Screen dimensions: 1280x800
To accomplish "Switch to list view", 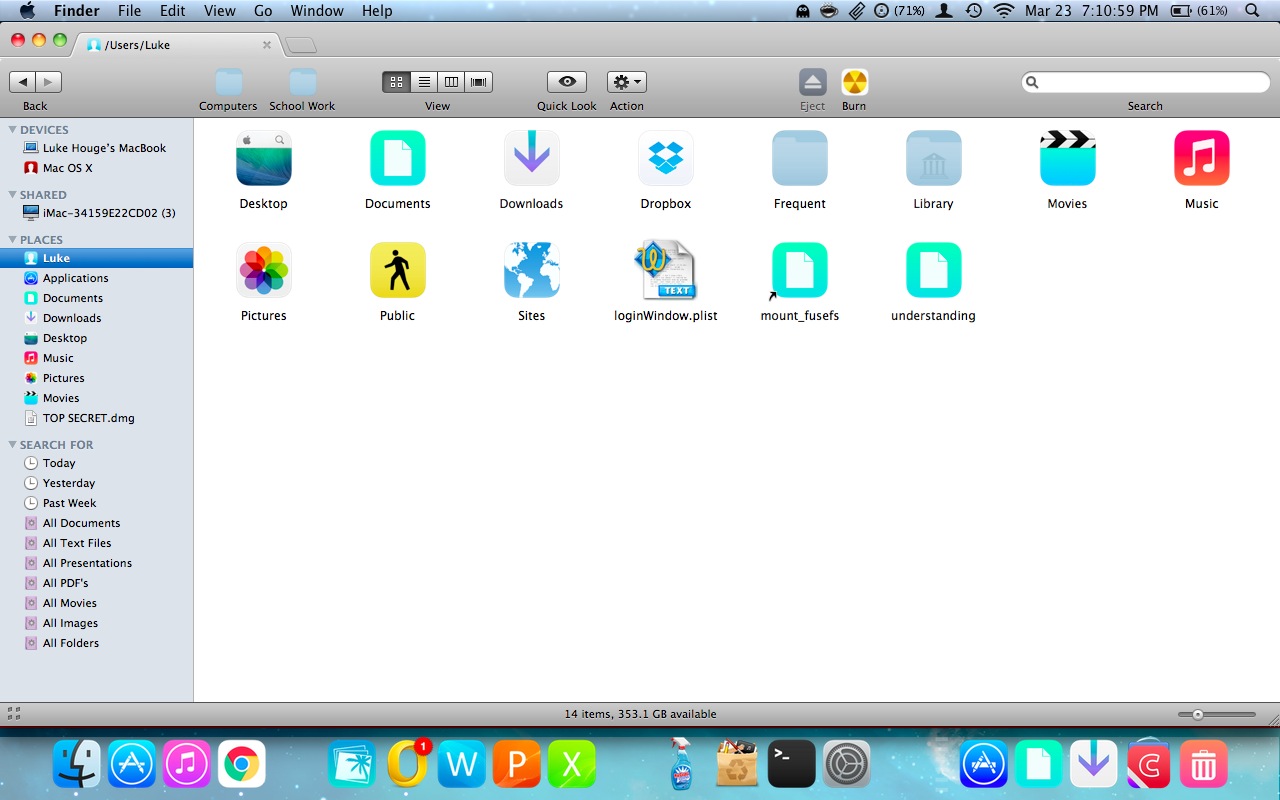I will coord(424,81).
